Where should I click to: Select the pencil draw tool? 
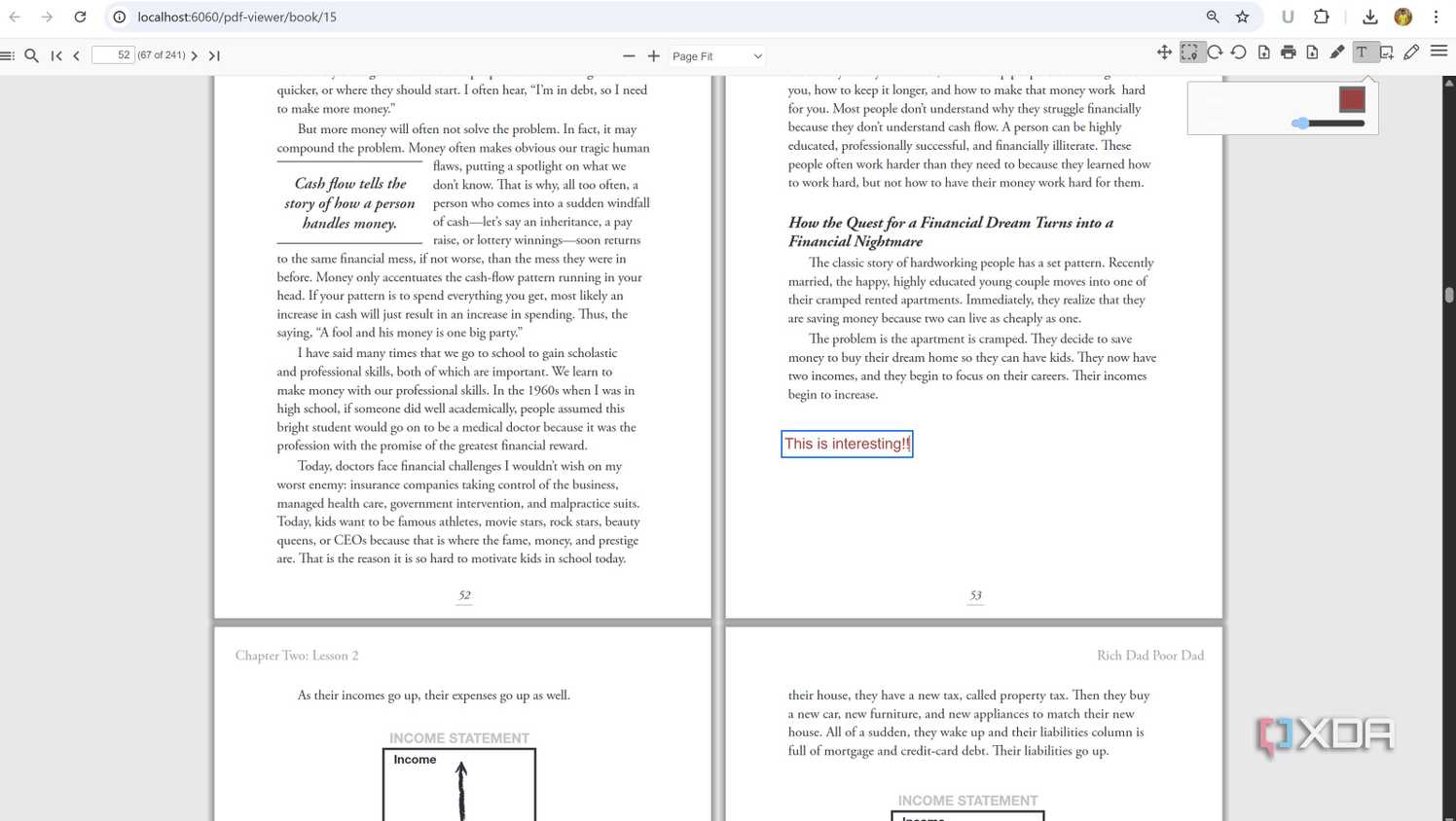1411,53
